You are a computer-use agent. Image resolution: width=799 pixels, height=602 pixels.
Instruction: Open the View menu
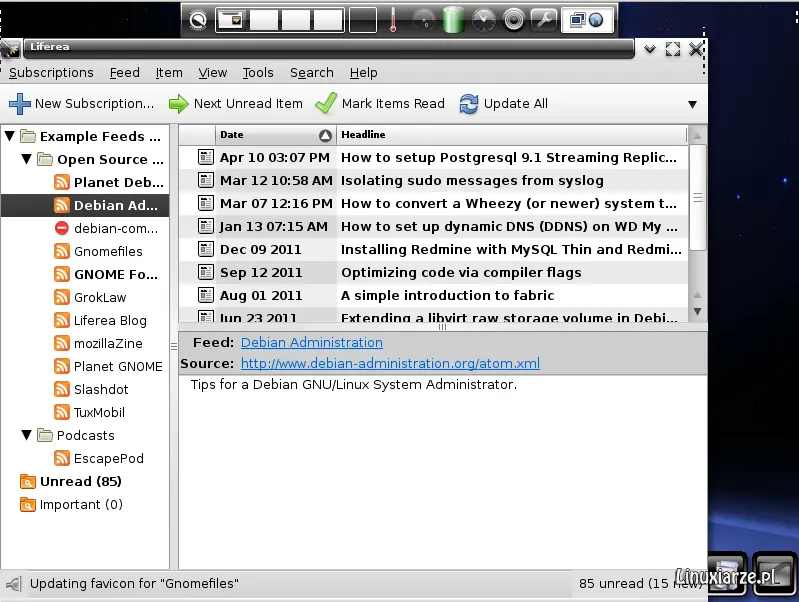pyautogui.click(x=212, y=73)
